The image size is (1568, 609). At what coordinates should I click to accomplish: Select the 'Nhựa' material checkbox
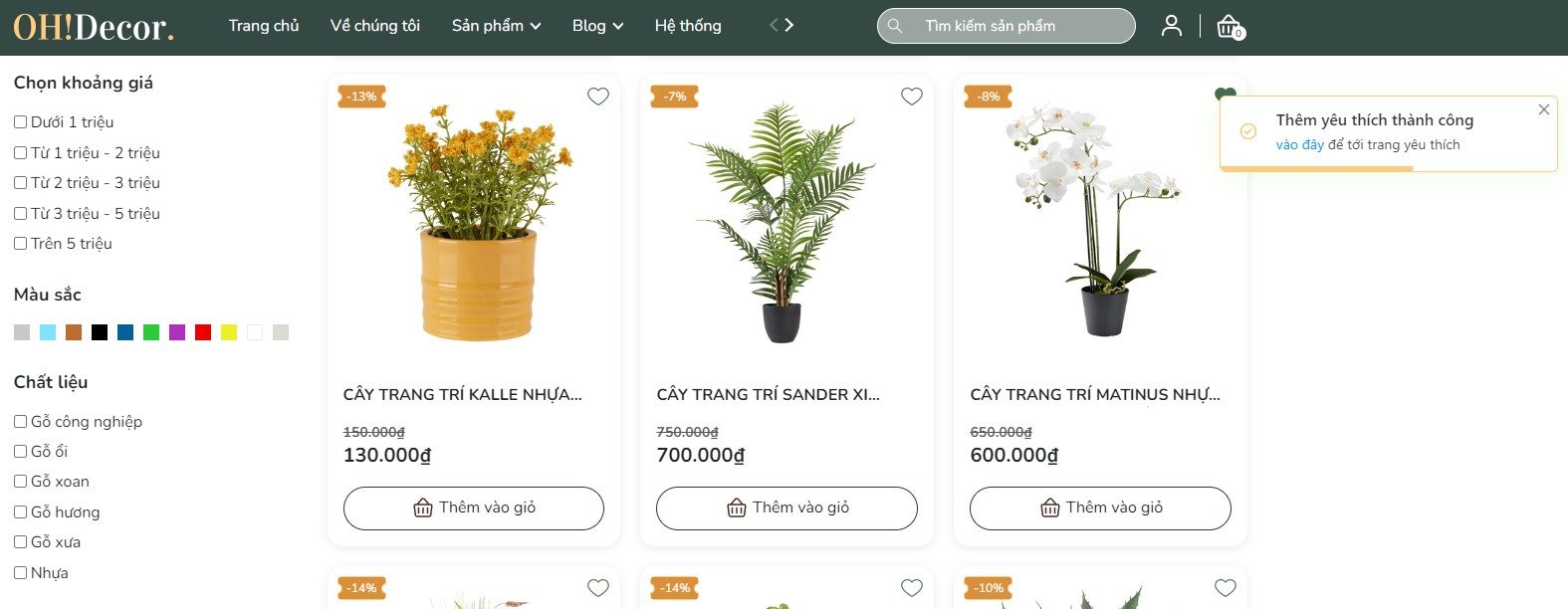click(x=20, y=573)
